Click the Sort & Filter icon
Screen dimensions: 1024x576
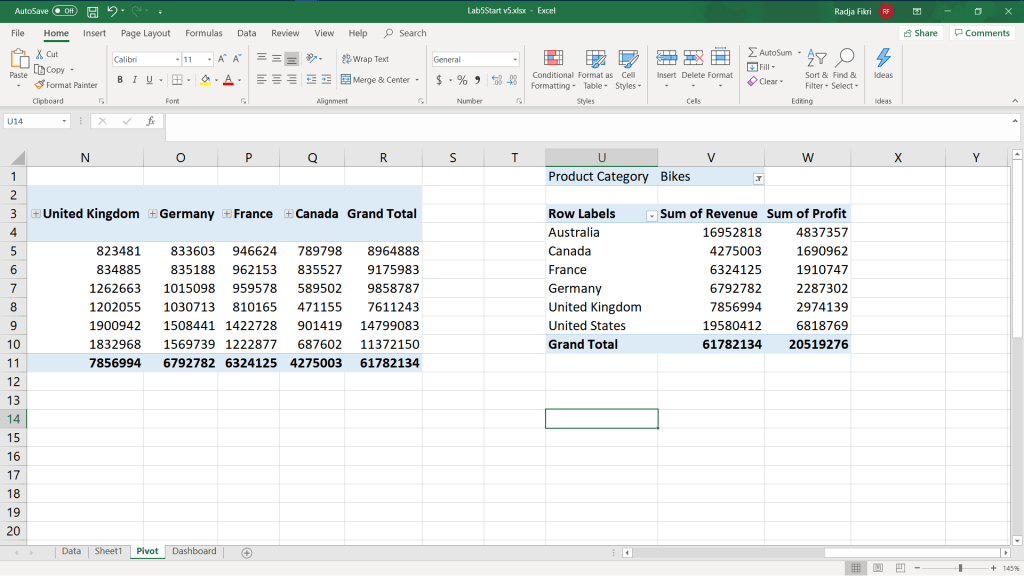pyautogui.click(x=816, y=58)
